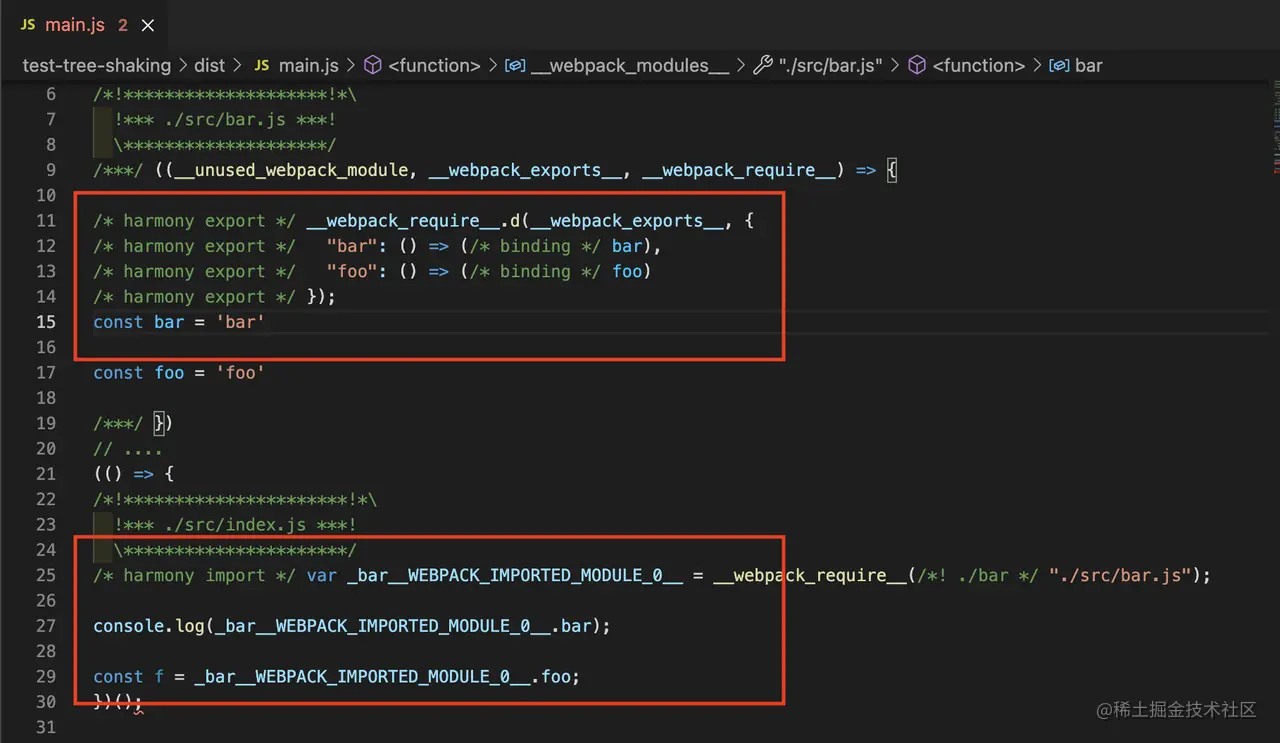Click the 'foo' string on line 17
The width and height of the screenshot is (1280, 743).
(x=241, y=373)
